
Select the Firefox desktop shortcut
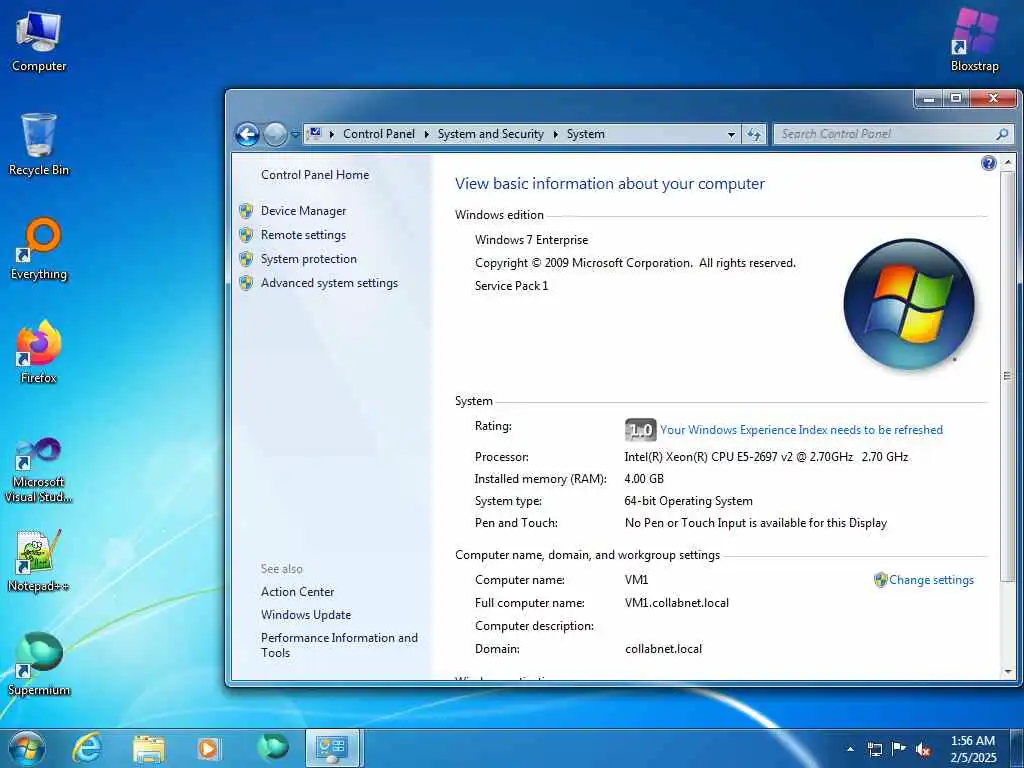point(39,353)
